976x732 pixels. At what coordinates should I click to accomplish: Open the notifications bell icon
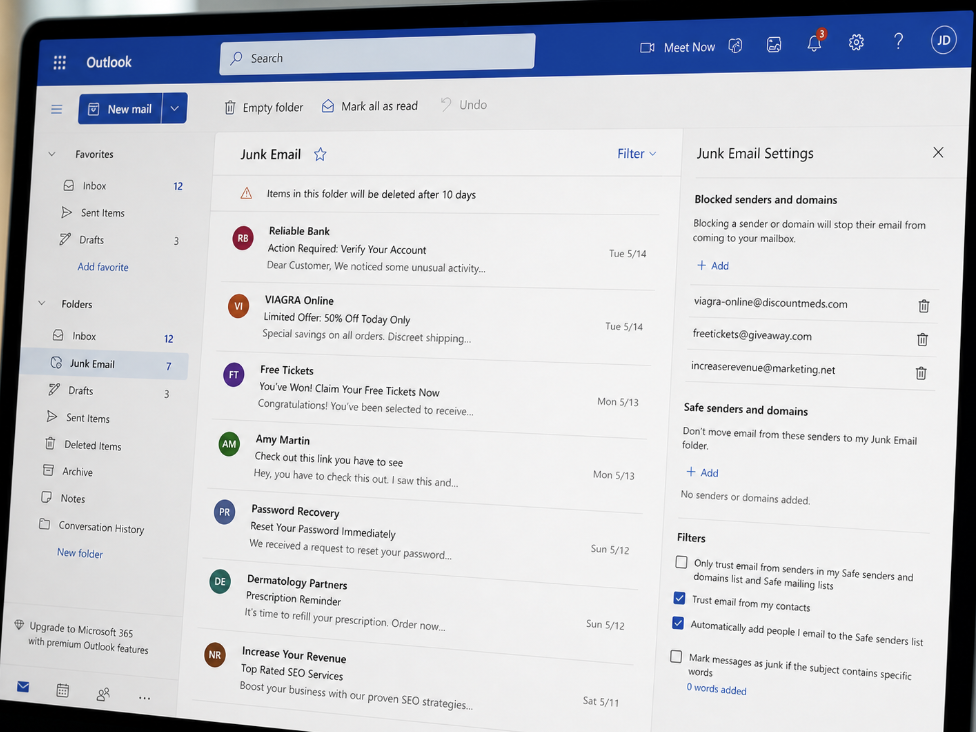click(x=814, y=43)
